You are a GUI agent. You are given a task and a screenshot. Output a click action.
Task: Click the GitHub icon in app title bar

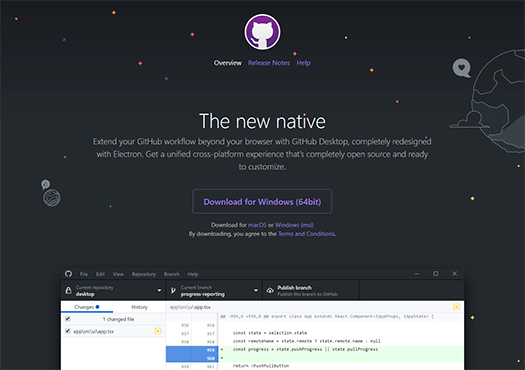[69, 274]
